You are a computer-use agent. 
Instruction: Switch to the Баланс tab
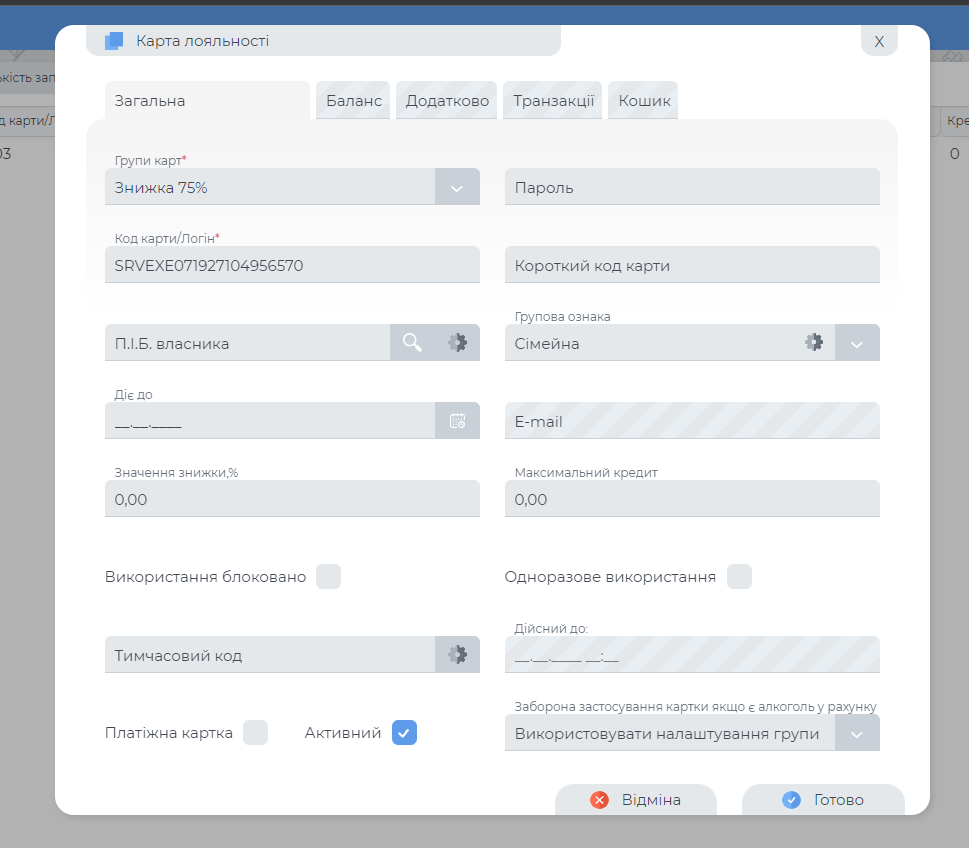click(x=353, y=101)
